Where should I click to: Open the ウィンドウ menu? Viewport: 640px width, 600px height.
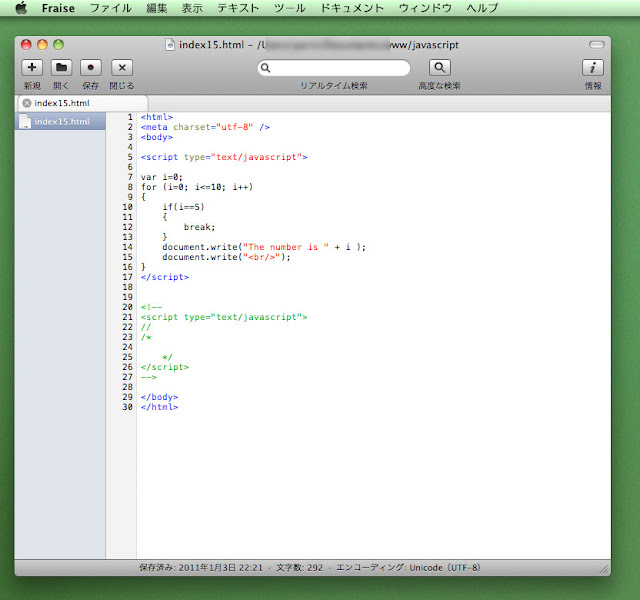[x=425, y=8]
